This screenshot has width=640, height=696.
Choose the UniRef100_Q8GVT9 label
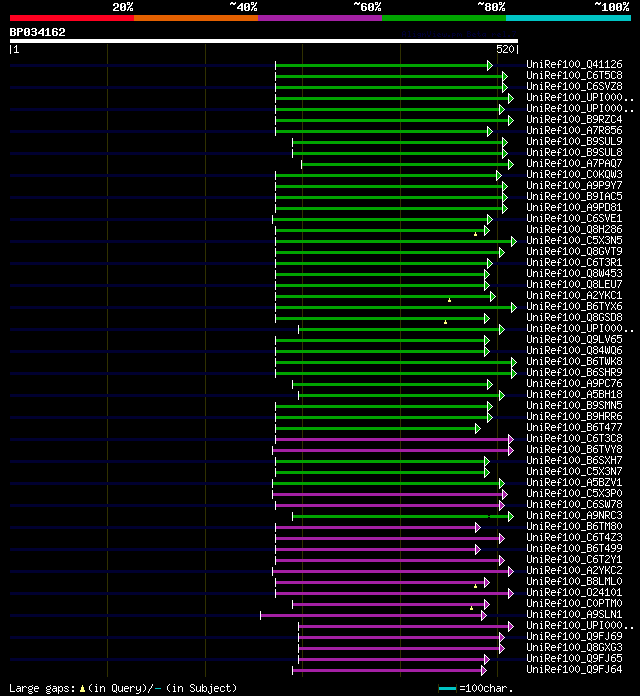[x=574, y=251]
